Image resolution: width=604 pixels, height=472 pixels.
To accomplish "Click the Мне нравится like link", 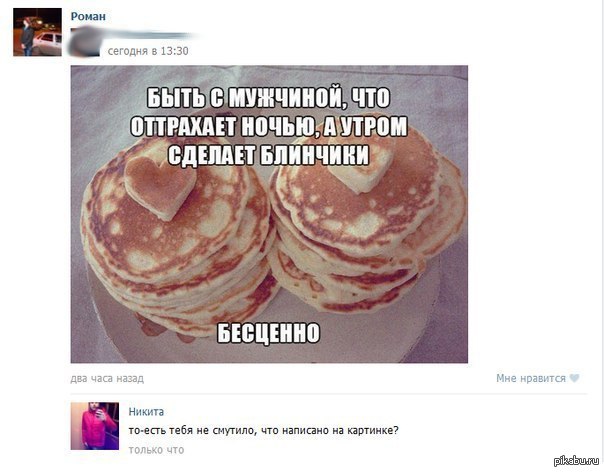I will point(531,378).
